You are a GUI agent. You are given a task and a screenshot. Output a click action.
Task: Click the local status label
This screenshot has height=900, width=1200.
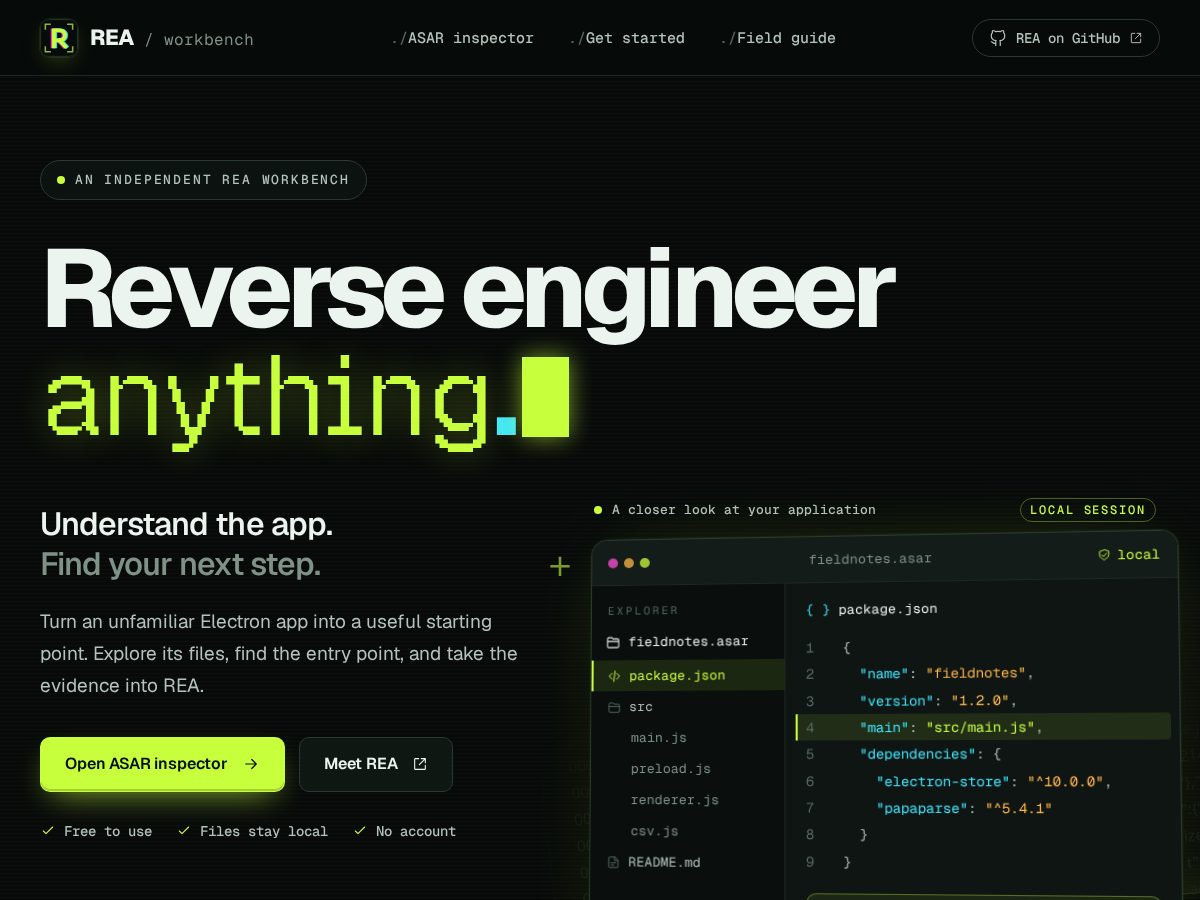pos(1138,554)
